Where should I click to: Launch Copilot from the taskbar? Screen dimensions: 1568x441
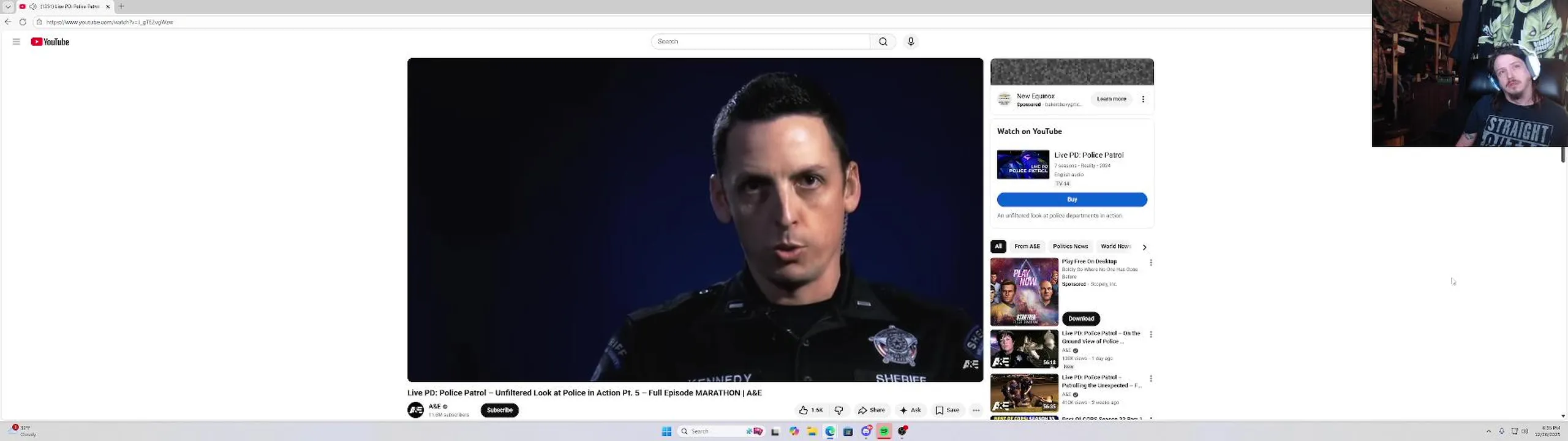[x=794, y=432]
